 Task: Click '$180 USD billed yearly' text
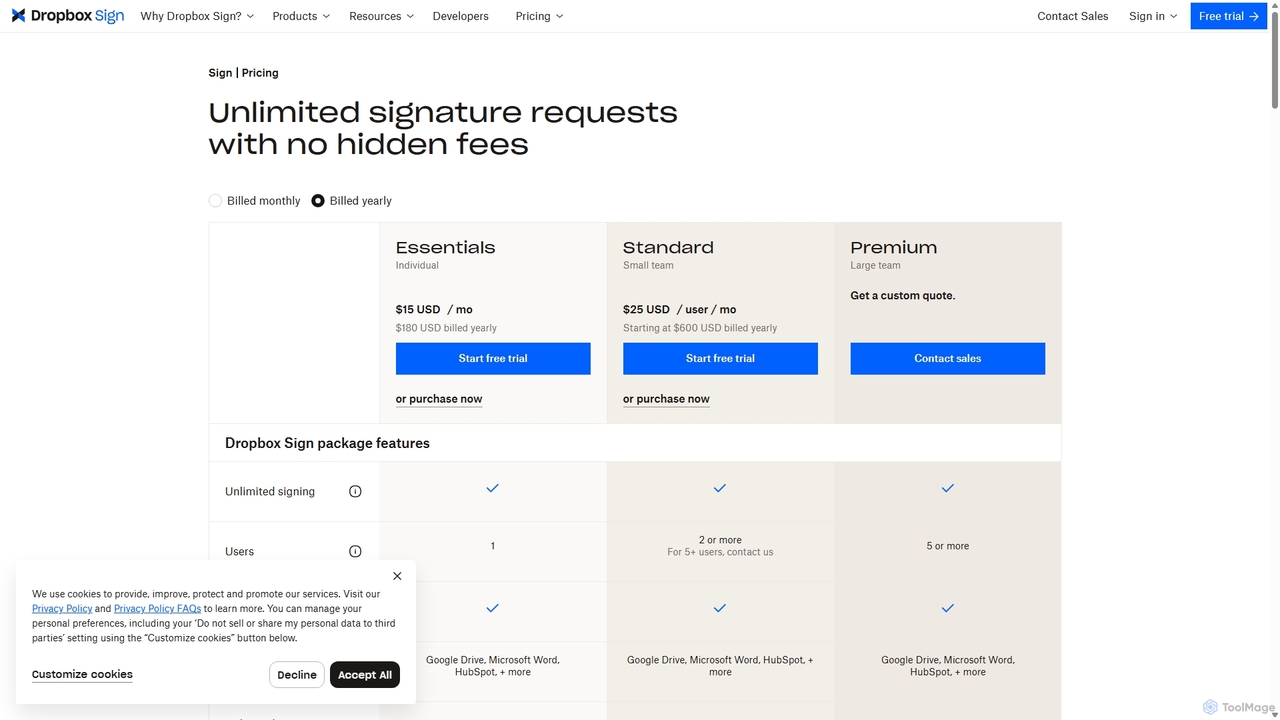[446, 328]
